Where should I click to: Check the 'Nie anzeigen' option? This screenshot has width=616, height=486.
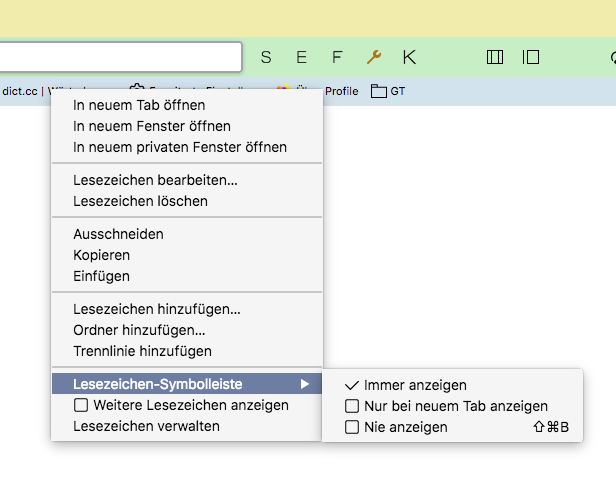pos(352,427)
